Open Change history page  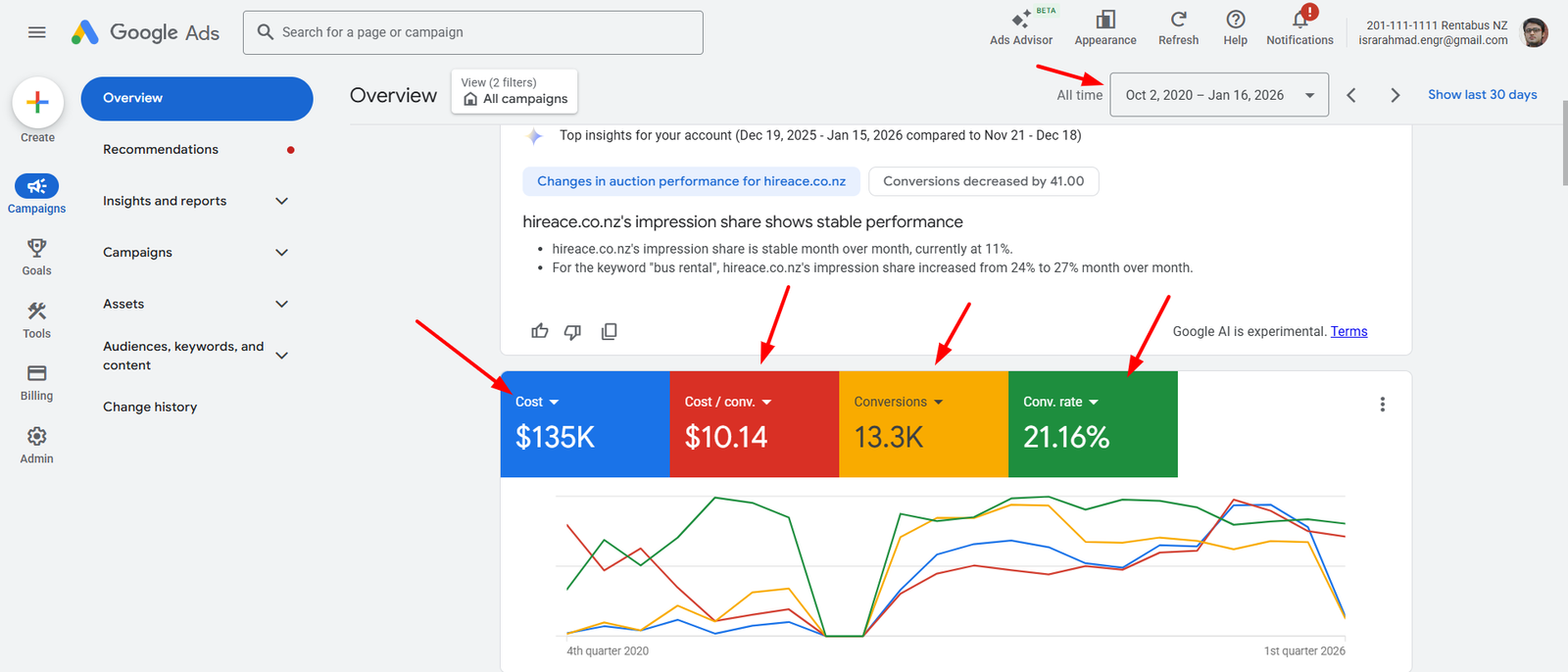click(x=150, y=407)
